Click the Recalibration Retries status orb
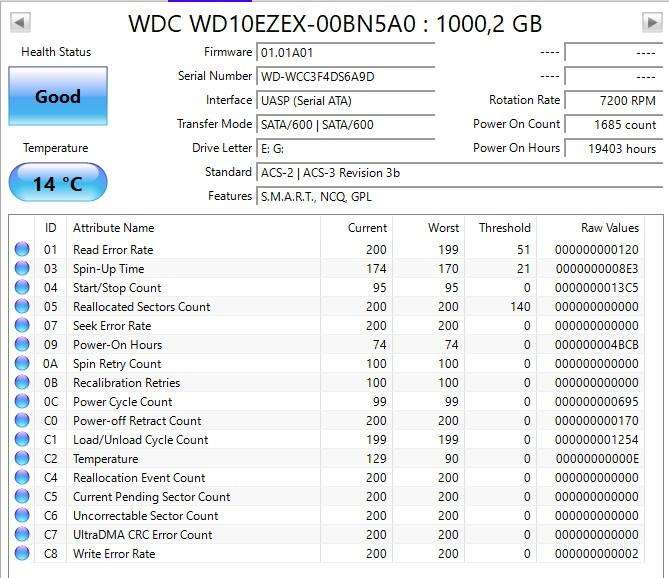The height and width of the screenshot is (578, 669). coord(22,382)
